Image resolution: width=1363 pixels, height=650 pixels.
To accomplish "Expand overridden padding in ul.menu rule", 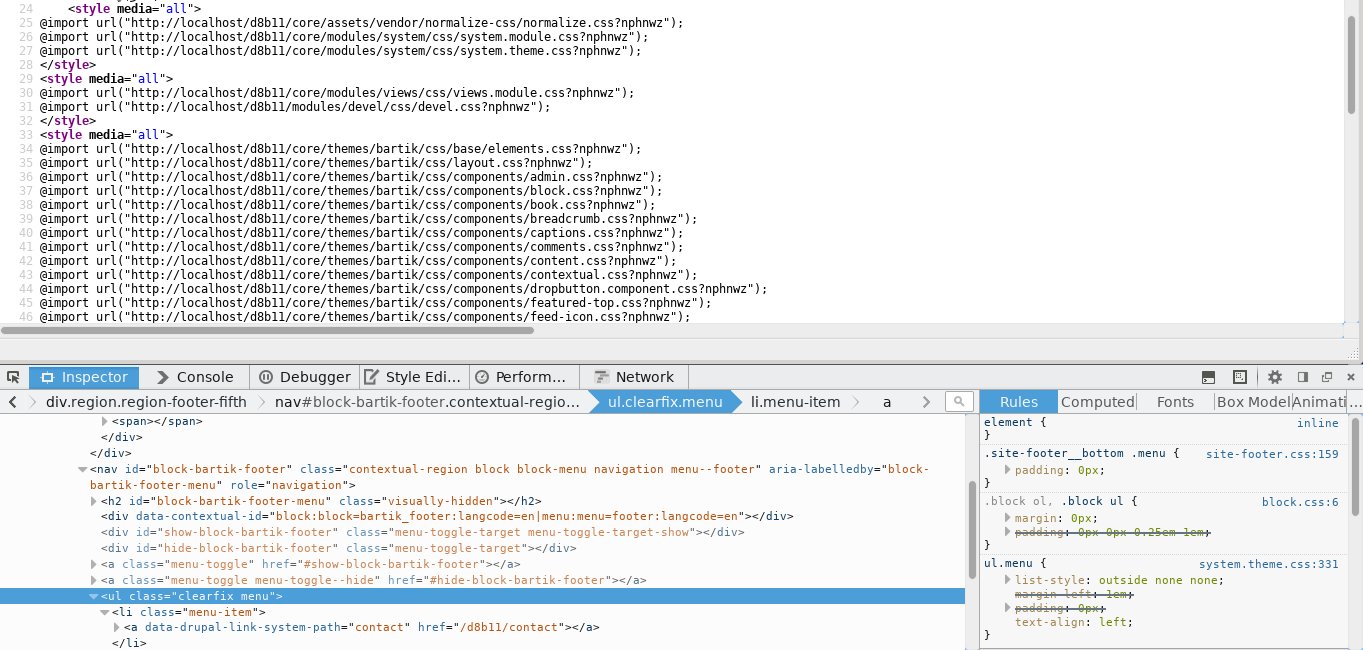I will pyautogui.click(x=1008, y=608).
